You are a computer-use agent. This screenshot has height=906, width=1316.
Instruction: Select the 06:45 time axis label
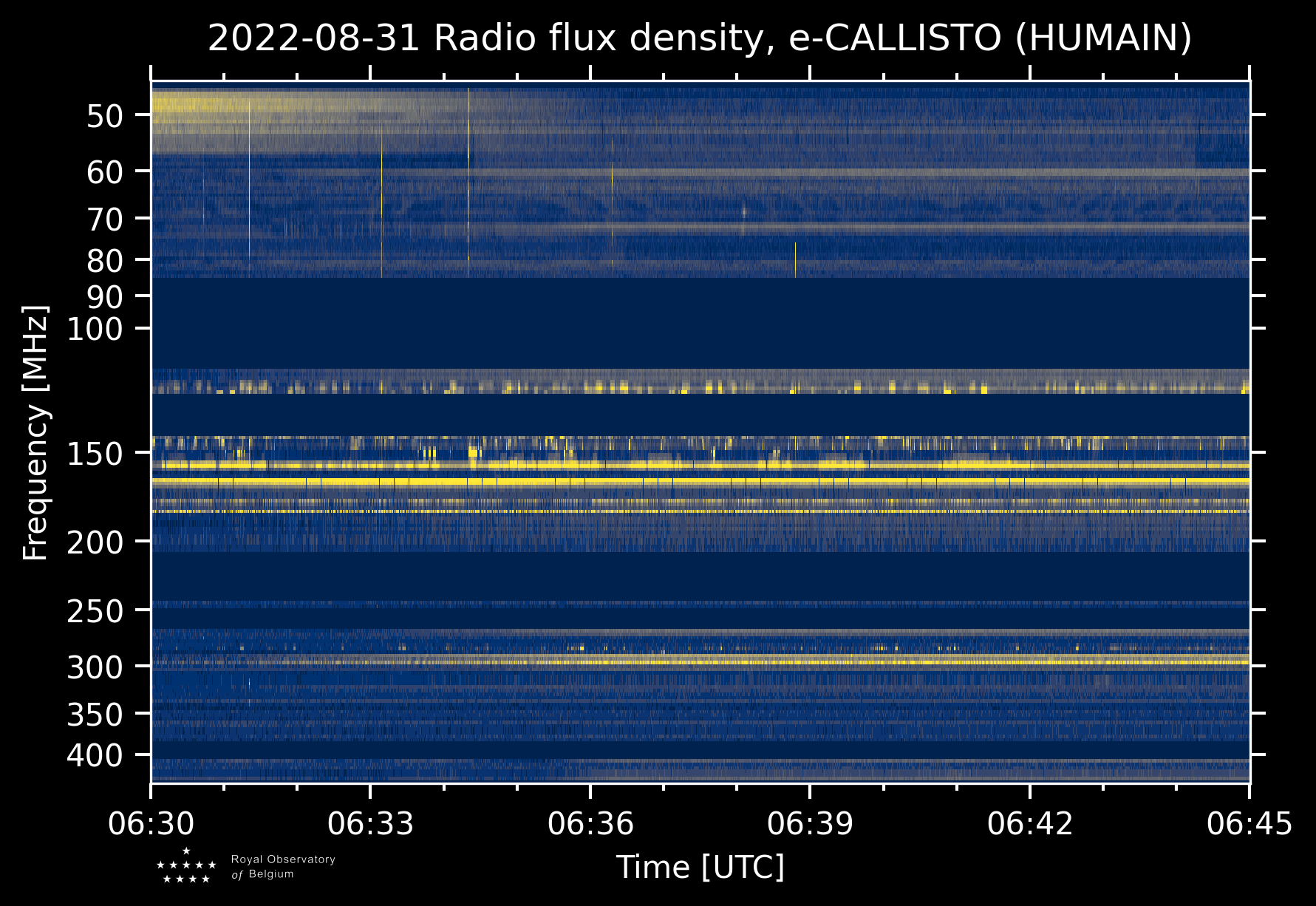click(1249, 823)
